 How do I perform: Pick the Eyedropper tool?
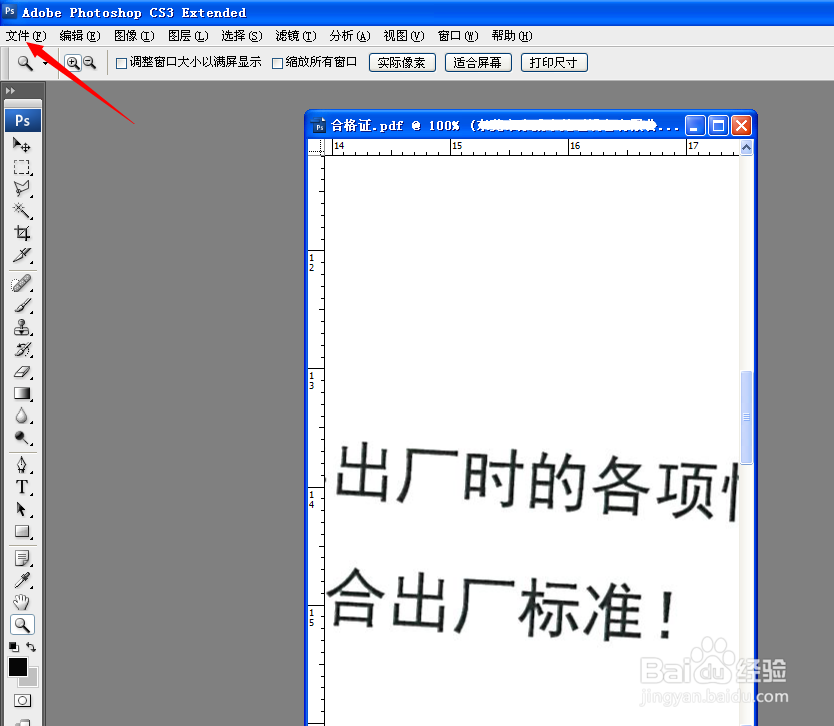(x=22, y=578)
